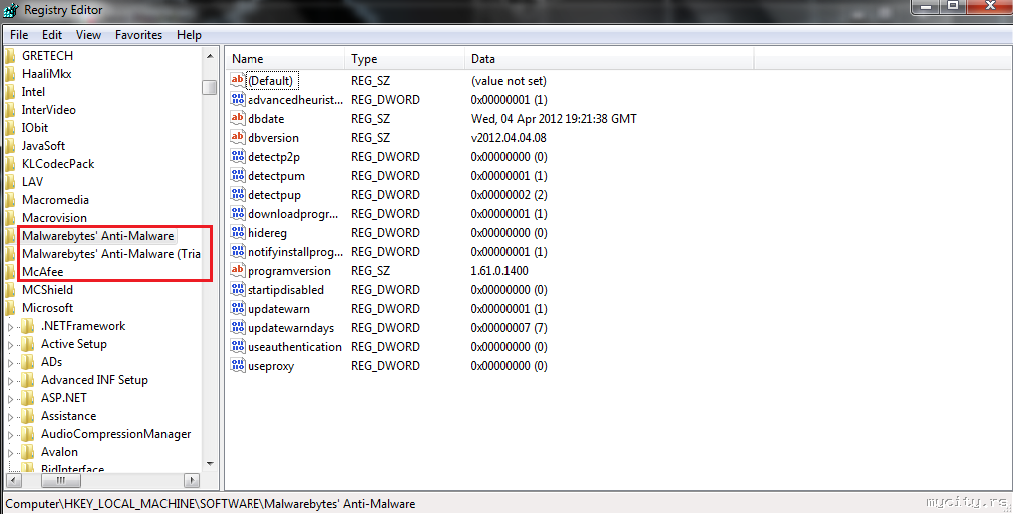1014x514 pixels.
Task: Sort values by Type column header
Action: point(404,59)
